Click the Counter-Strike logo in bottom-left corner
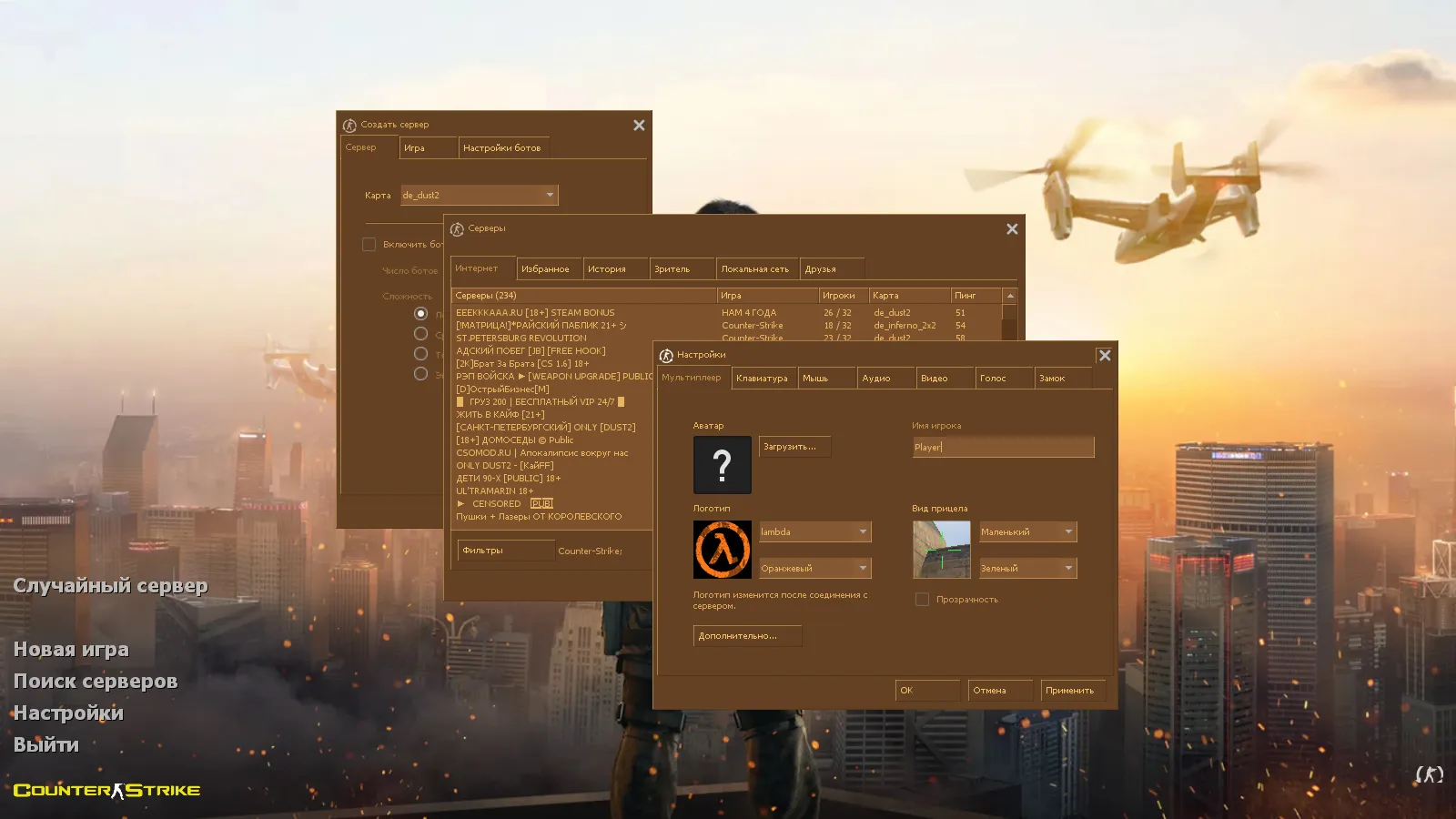Viewport: 1456px width, 819px height. (x=106, y=790)
